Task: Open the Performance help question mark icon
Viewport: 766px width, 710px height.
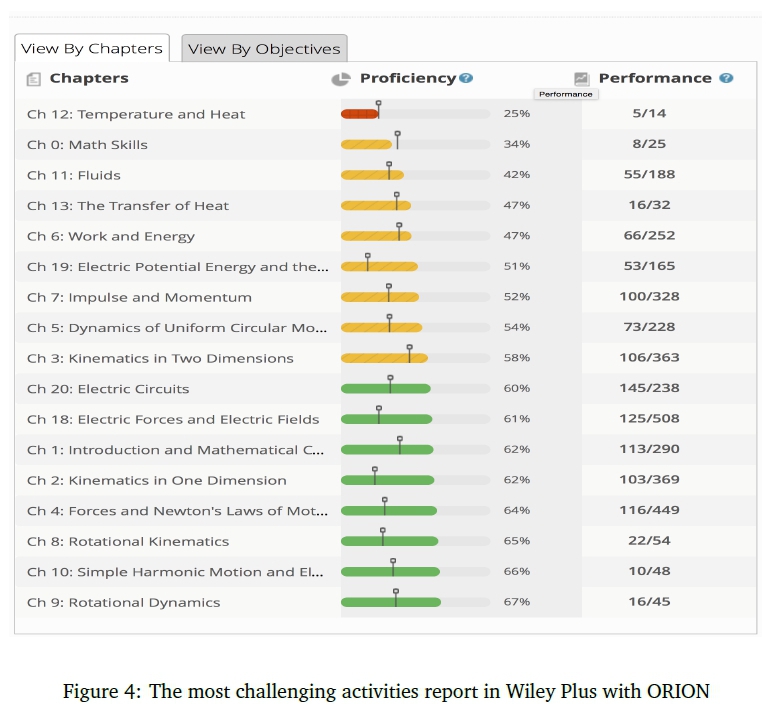Action: point(726,78)
